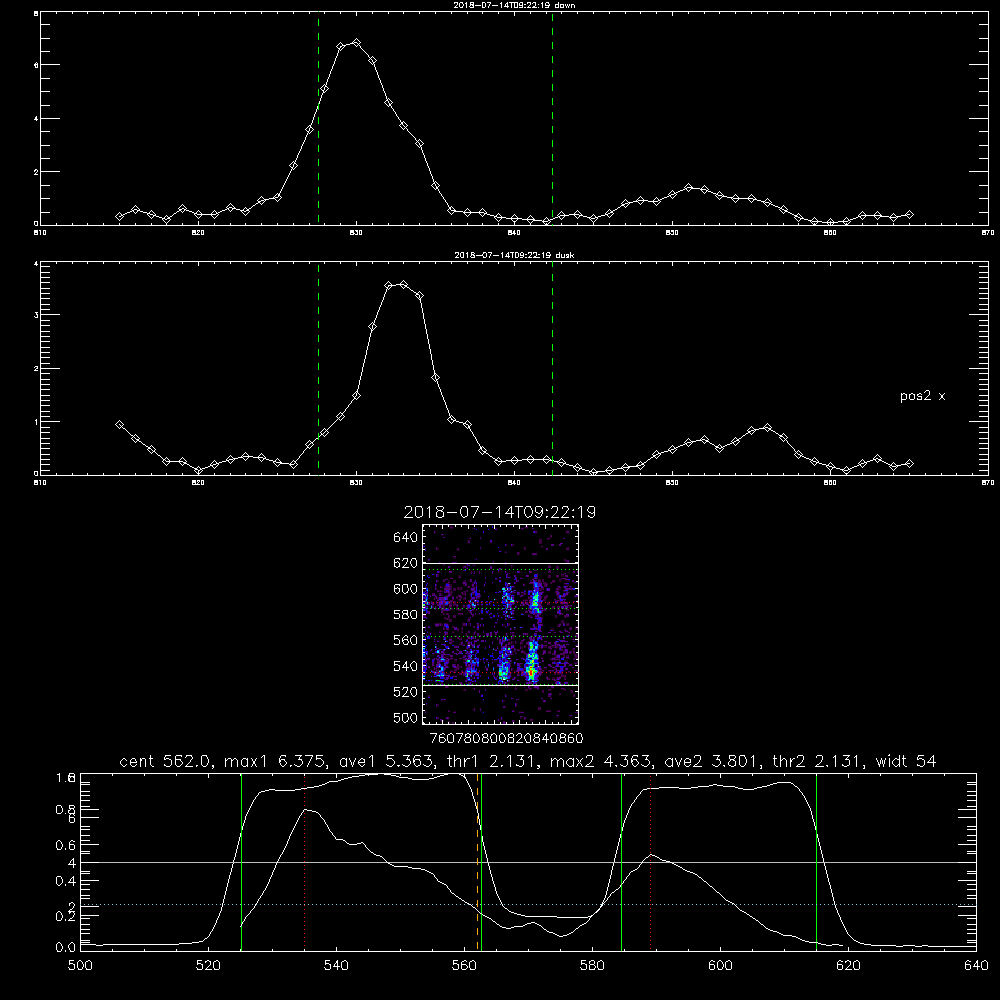
Task: Click the 'ave2 3.801' value
Action: (712, 761)
